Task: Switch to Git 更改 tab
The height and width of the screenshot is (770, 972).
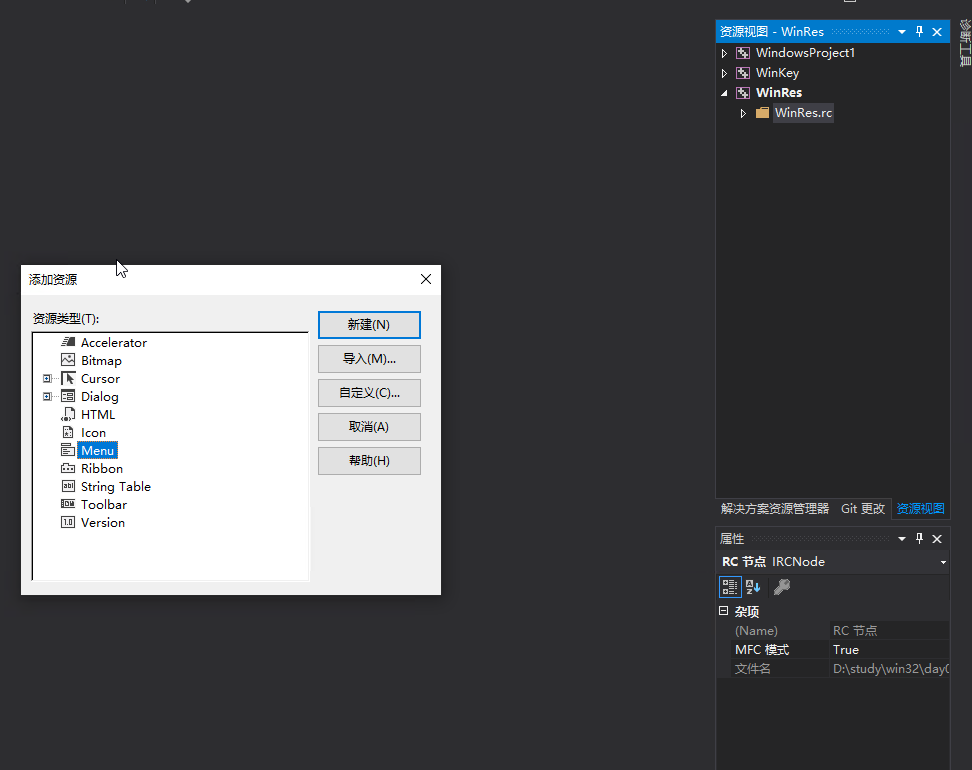Action: (x=863, y=508)
